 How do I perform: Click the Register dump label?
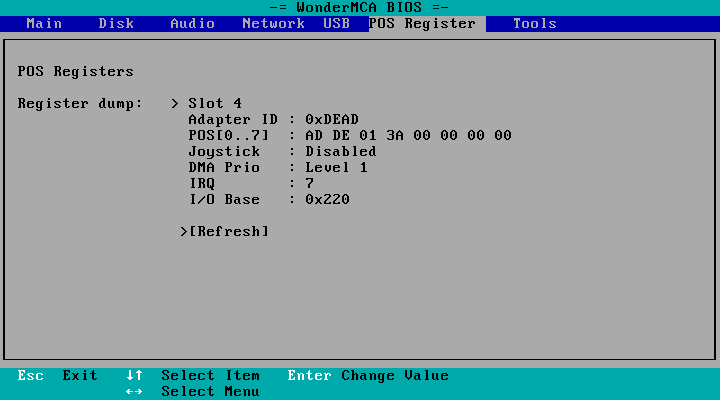80,103
